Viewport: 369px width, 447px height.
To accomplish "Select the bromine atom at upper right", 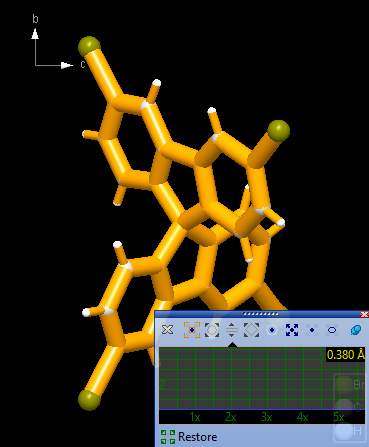I will pyautogui.click(x=279, y=131).
